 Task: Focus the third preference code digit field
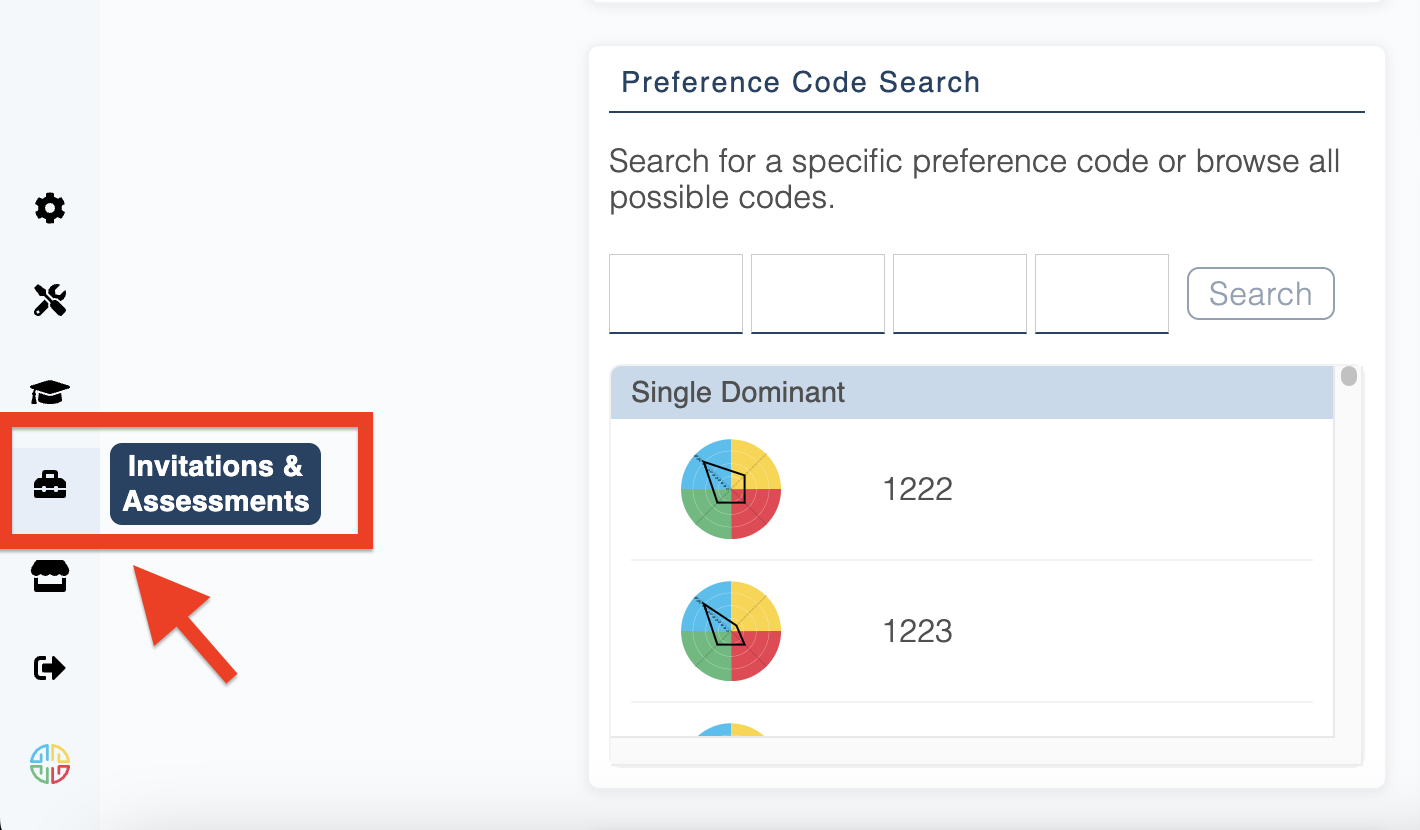960,293
